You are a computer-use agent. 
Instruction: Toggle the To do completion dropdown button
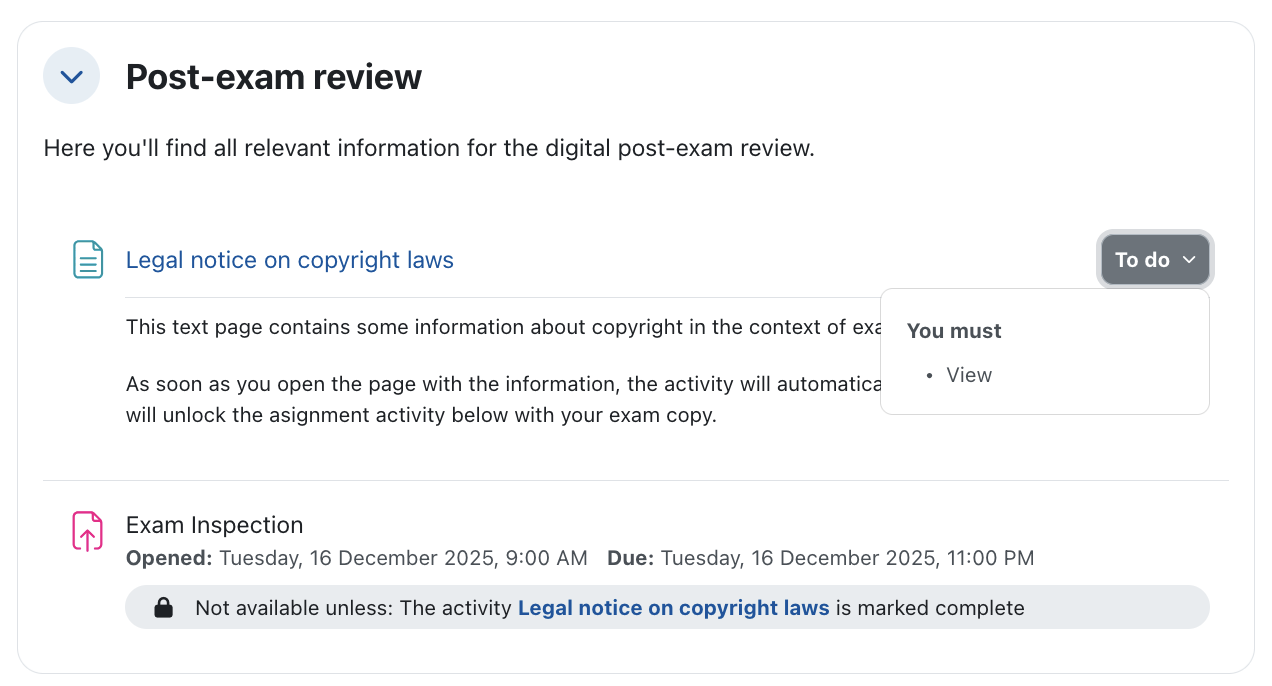pyautogui.click(x=1154, y=260)
